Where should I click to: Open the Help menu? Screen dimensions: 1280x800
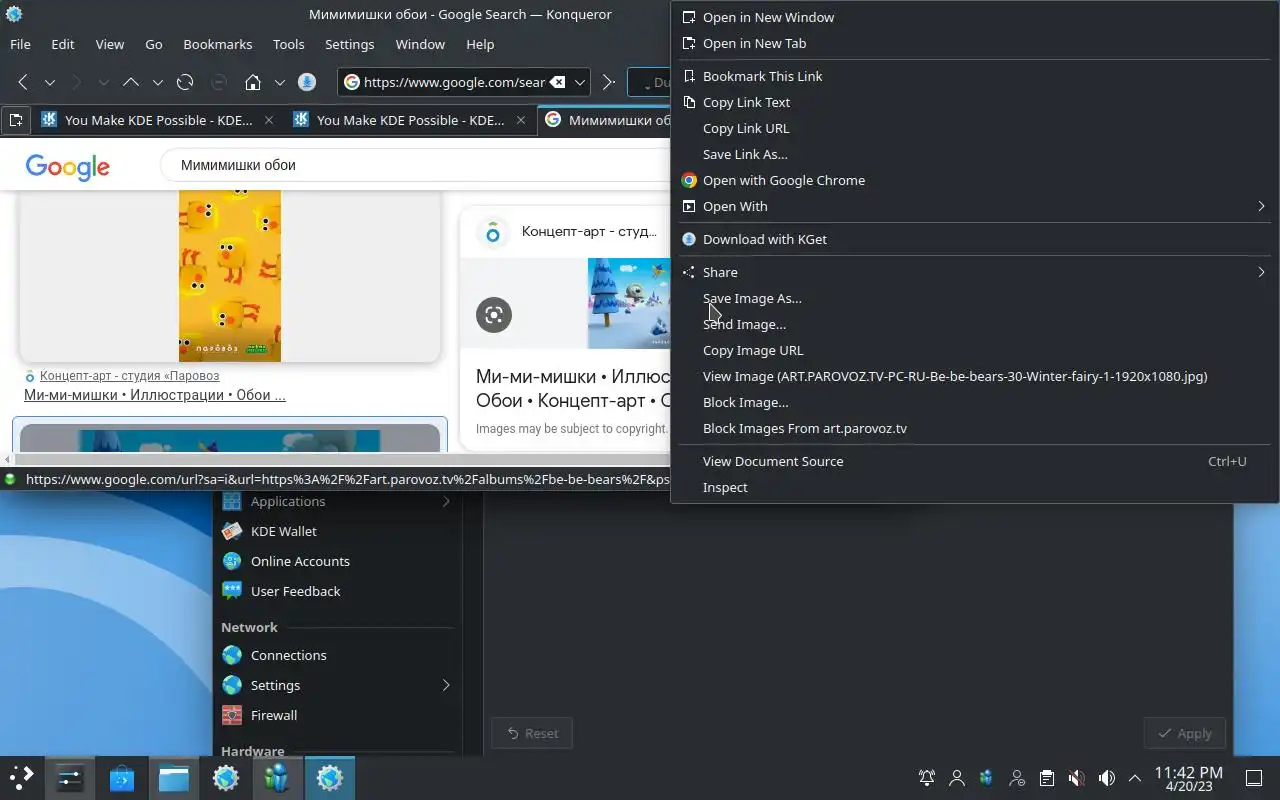click(480, 44)
